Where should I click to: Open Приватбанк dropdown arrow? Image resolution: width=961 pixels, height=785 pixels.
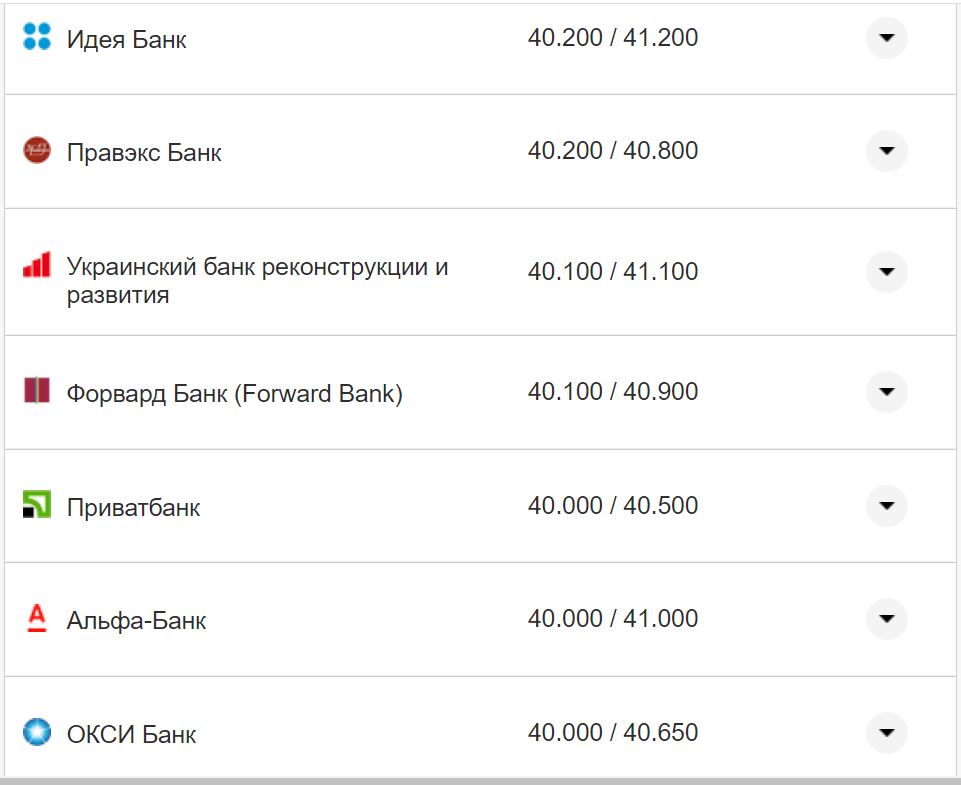coord(886,506)
